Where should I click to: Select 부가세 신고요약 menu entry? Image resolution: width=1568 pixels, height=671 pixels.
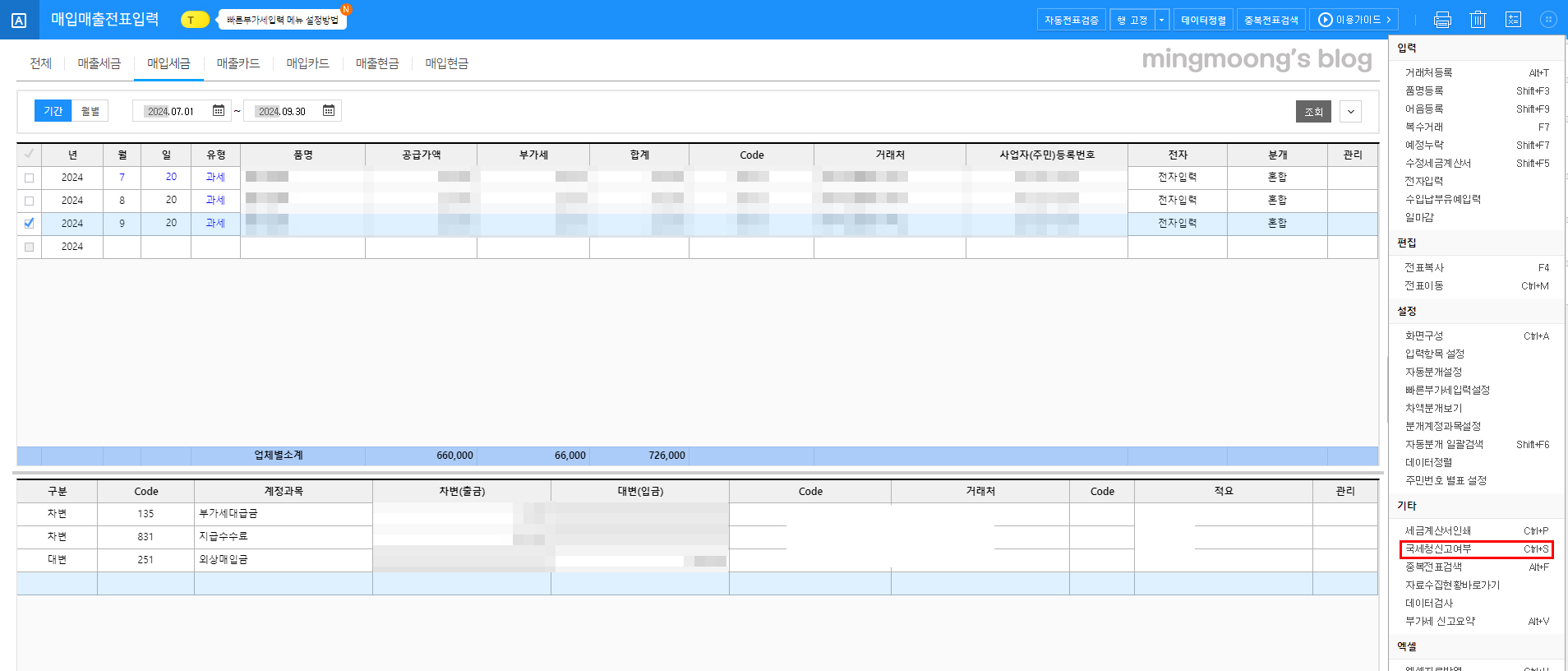point(1440,622)
